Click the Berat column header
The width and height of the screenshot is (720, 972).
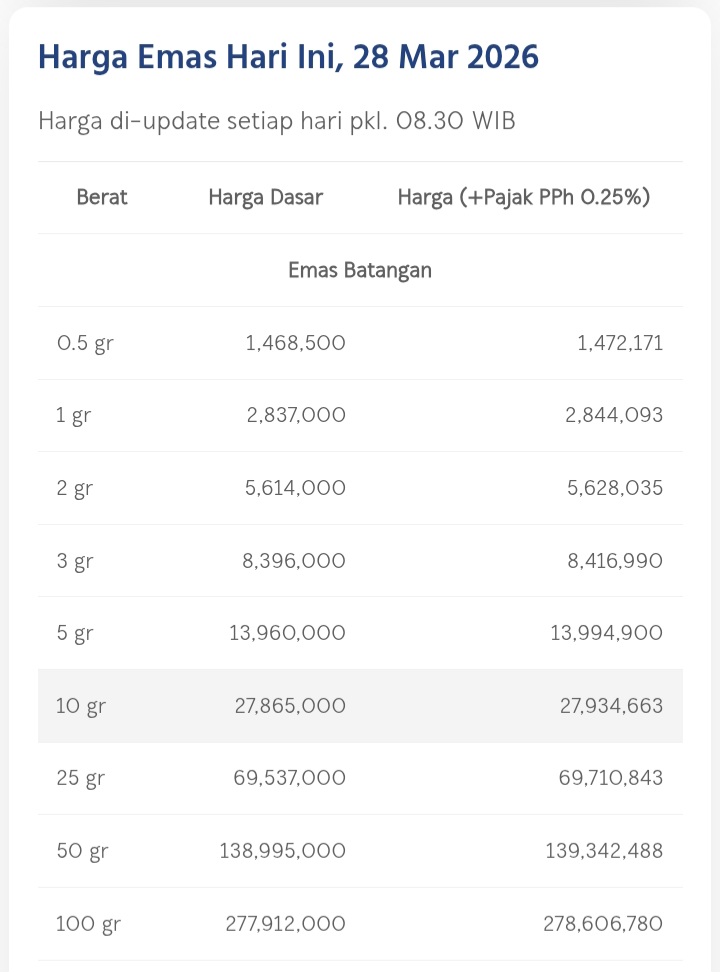tap(102, 197)
